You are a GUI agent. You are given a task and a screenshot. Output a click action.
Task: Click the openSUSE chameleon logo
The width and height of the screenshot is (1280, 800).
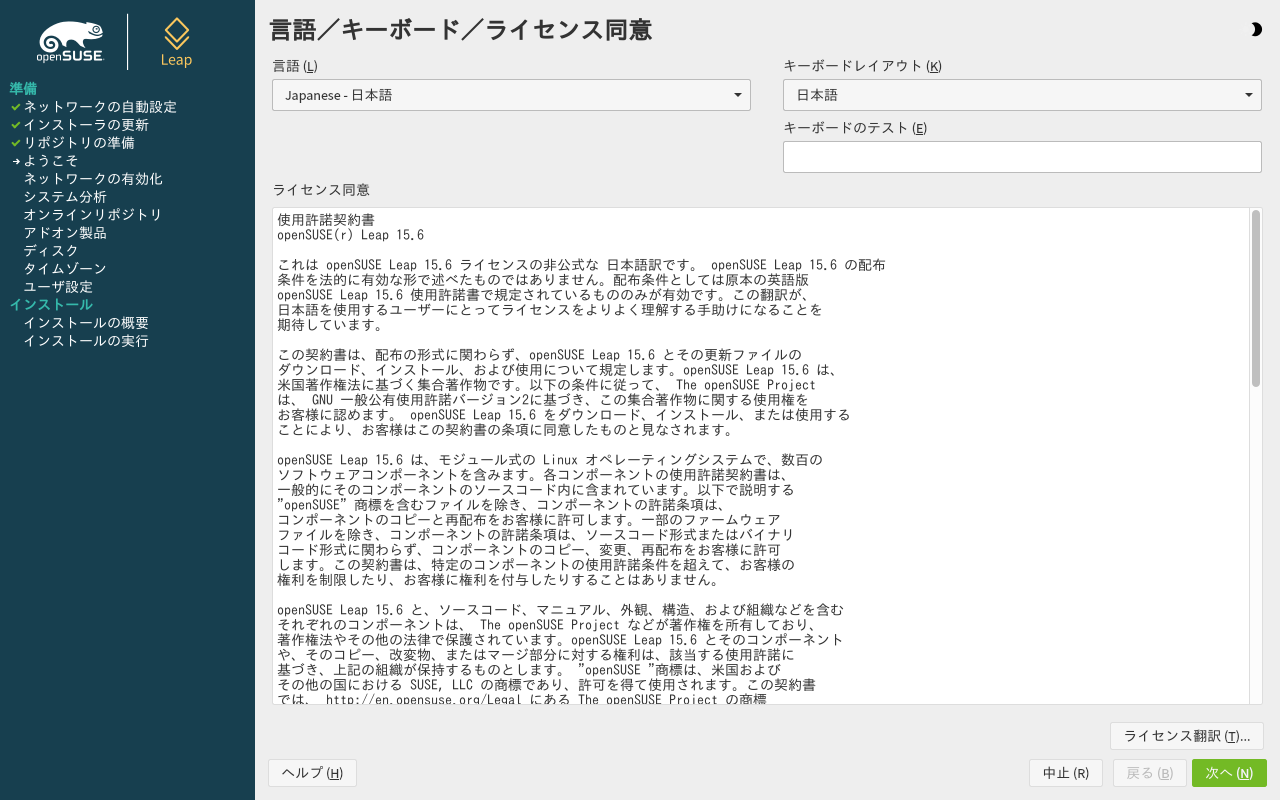(x=71, y=42)
